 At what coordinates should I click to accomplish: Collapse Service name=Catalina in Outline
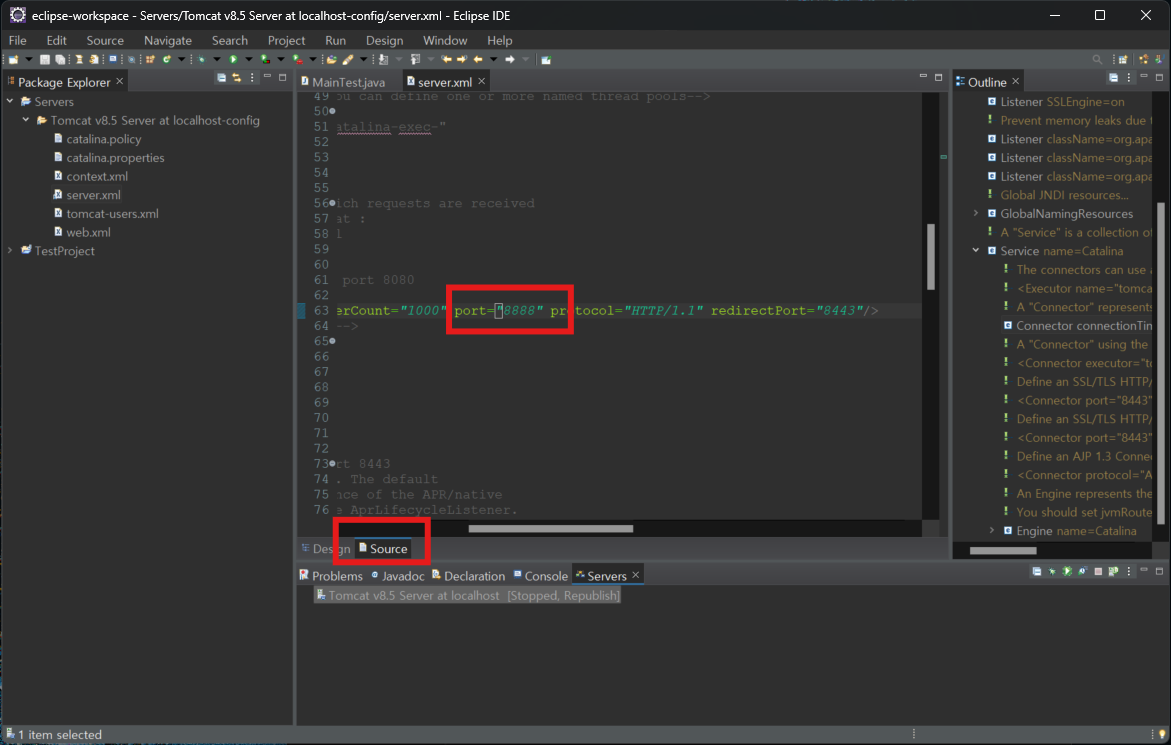coord(975,251)
